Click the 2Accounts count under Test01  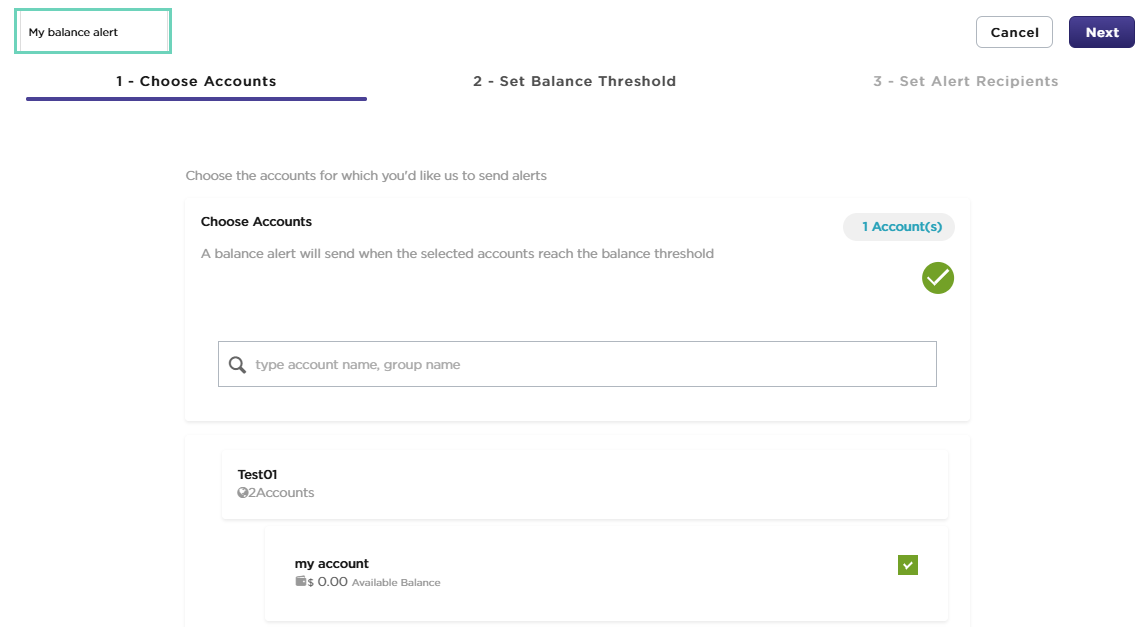click(x=280, y=493)
